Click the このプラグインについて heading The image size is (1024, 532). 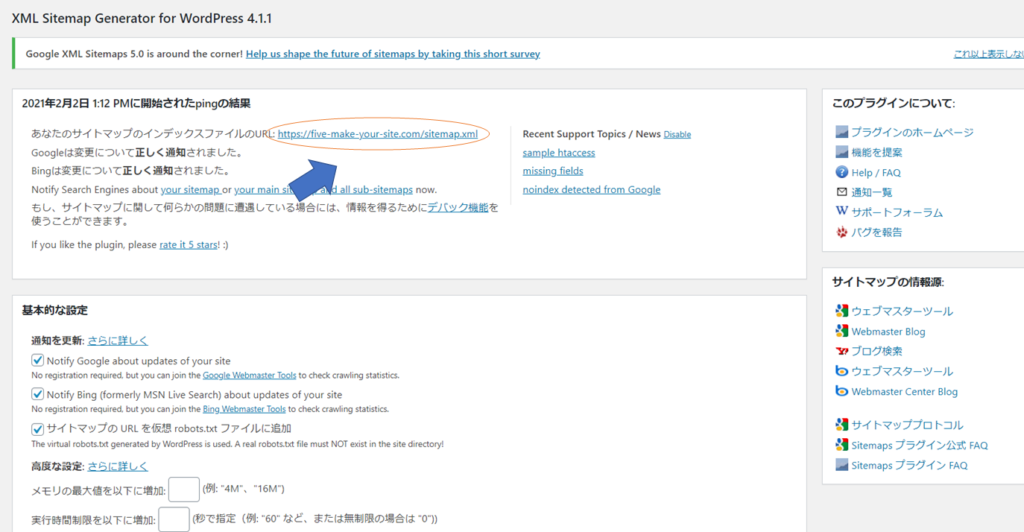click(893, 103)
